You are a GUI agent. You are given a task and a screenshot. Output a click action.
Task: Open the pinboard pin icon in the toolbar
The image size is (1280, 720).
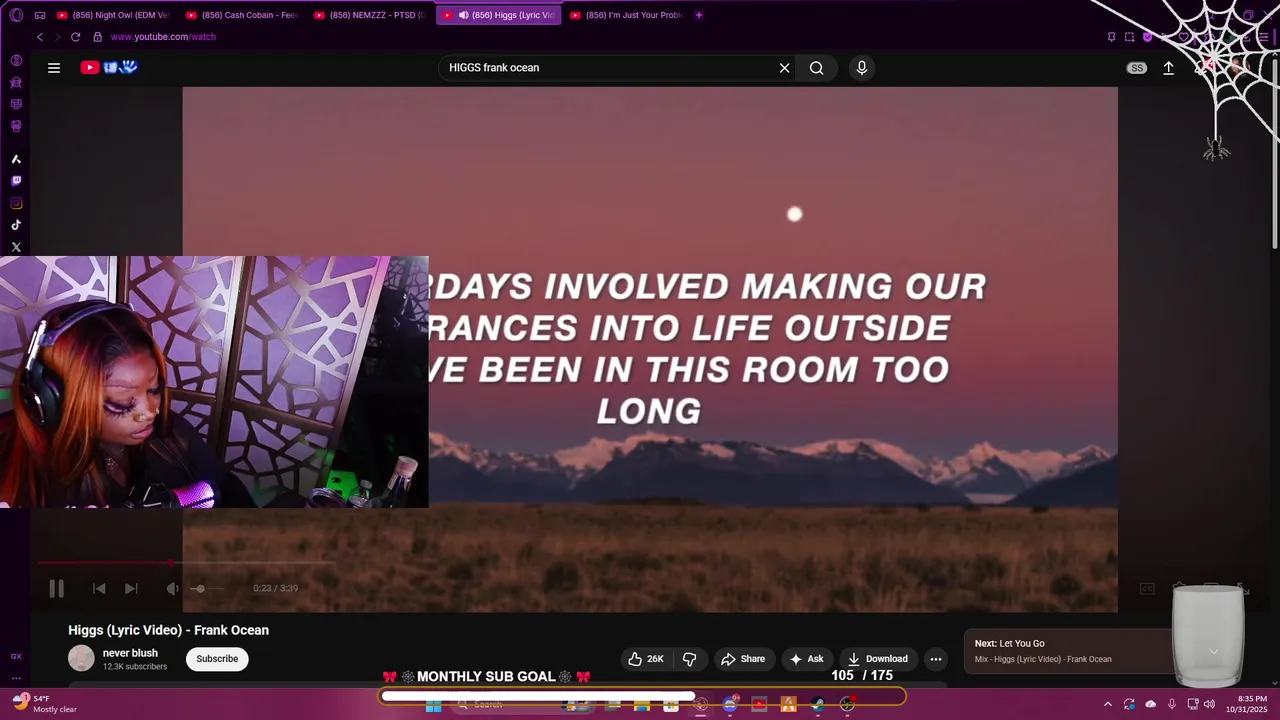tap(1111, 37)
